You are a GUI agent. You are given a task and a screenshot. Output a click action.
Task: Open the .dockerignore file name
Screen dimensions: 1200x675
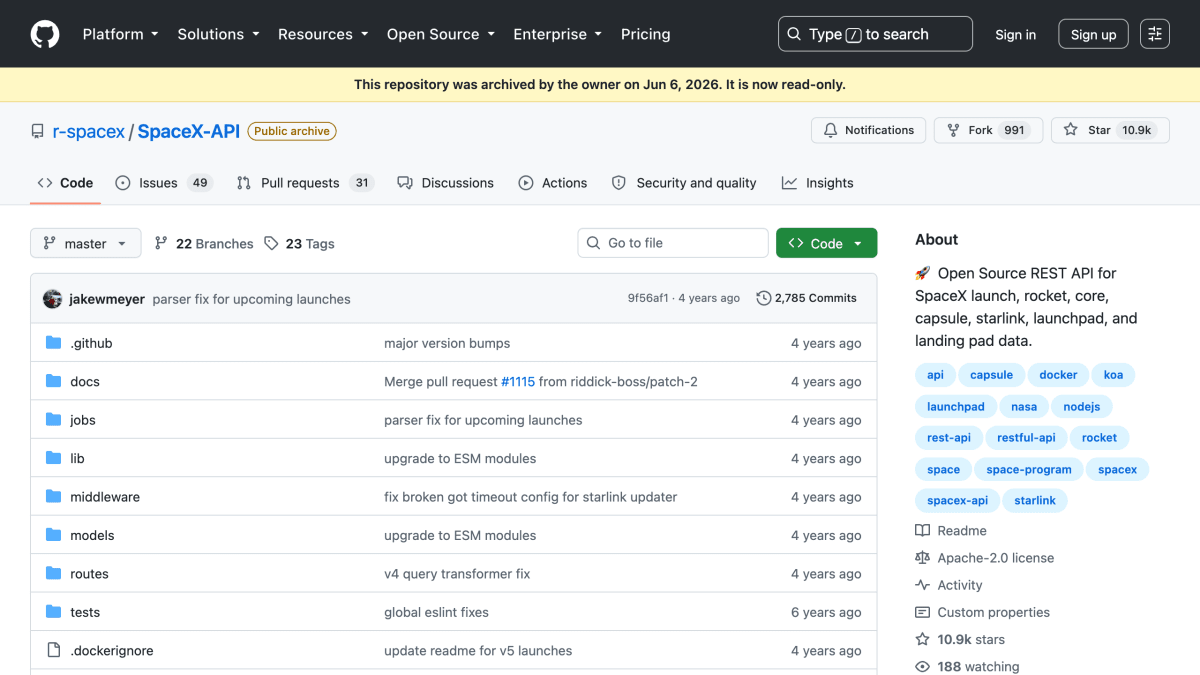coord(112,650)
